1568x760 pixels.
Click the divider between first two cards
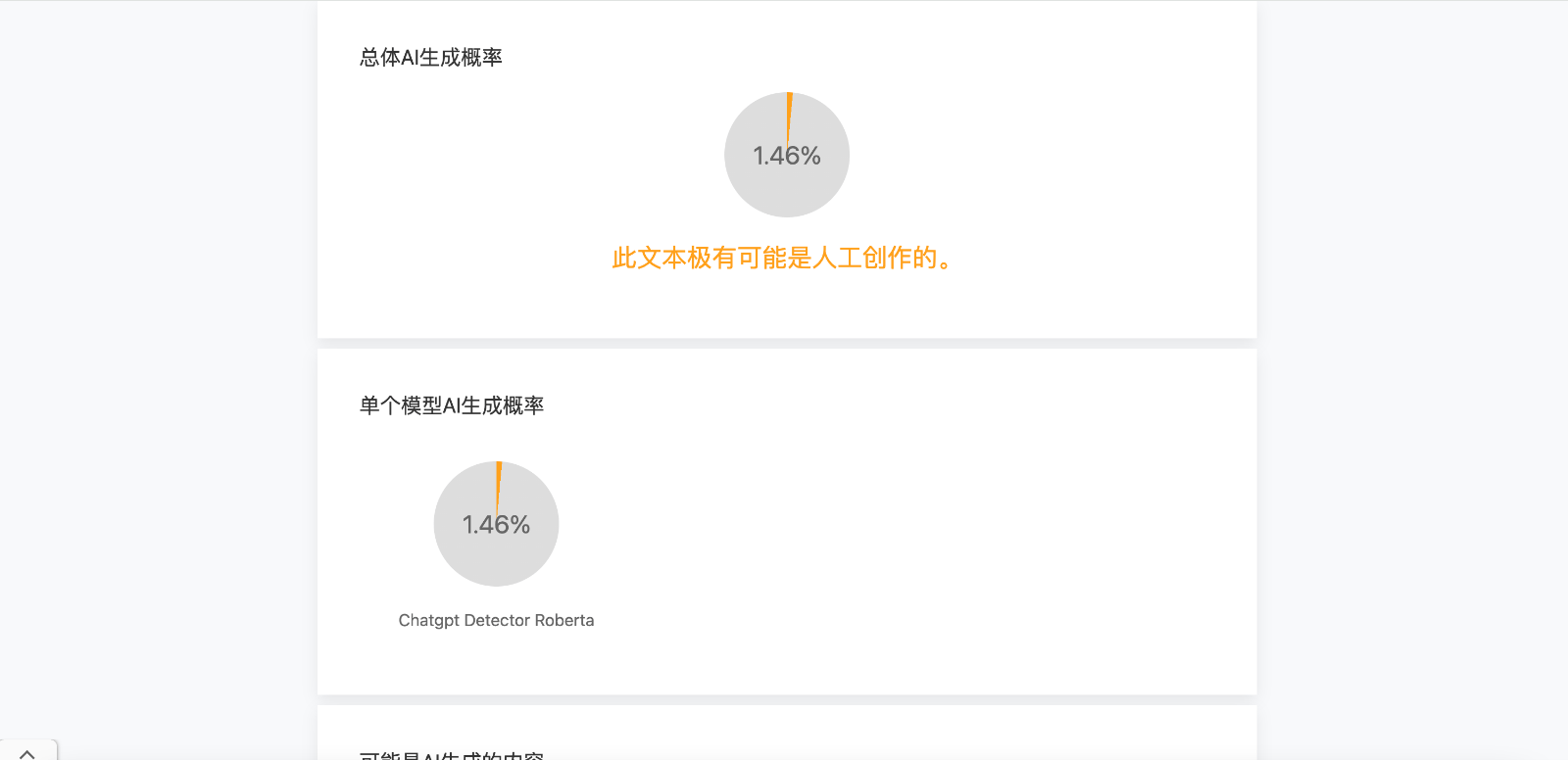(787, 344)
